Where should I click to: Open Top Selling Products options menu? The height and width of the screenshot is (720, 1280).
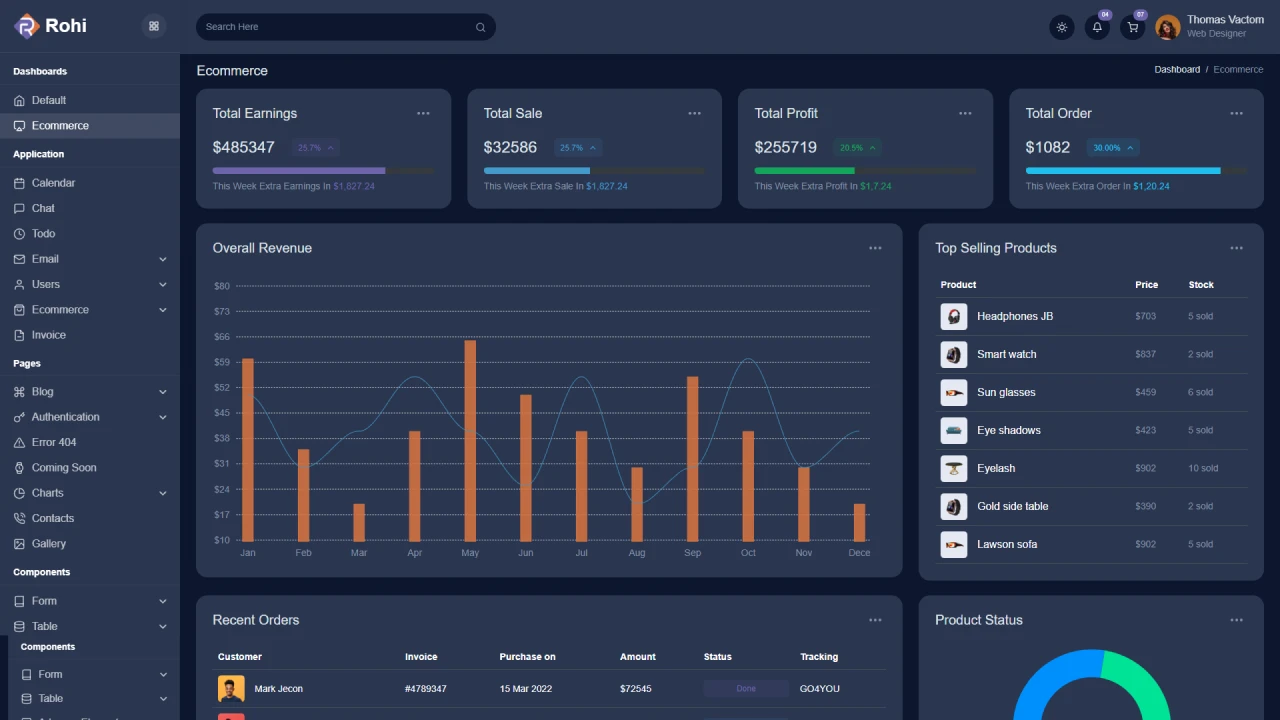[x=1236, y=248]
